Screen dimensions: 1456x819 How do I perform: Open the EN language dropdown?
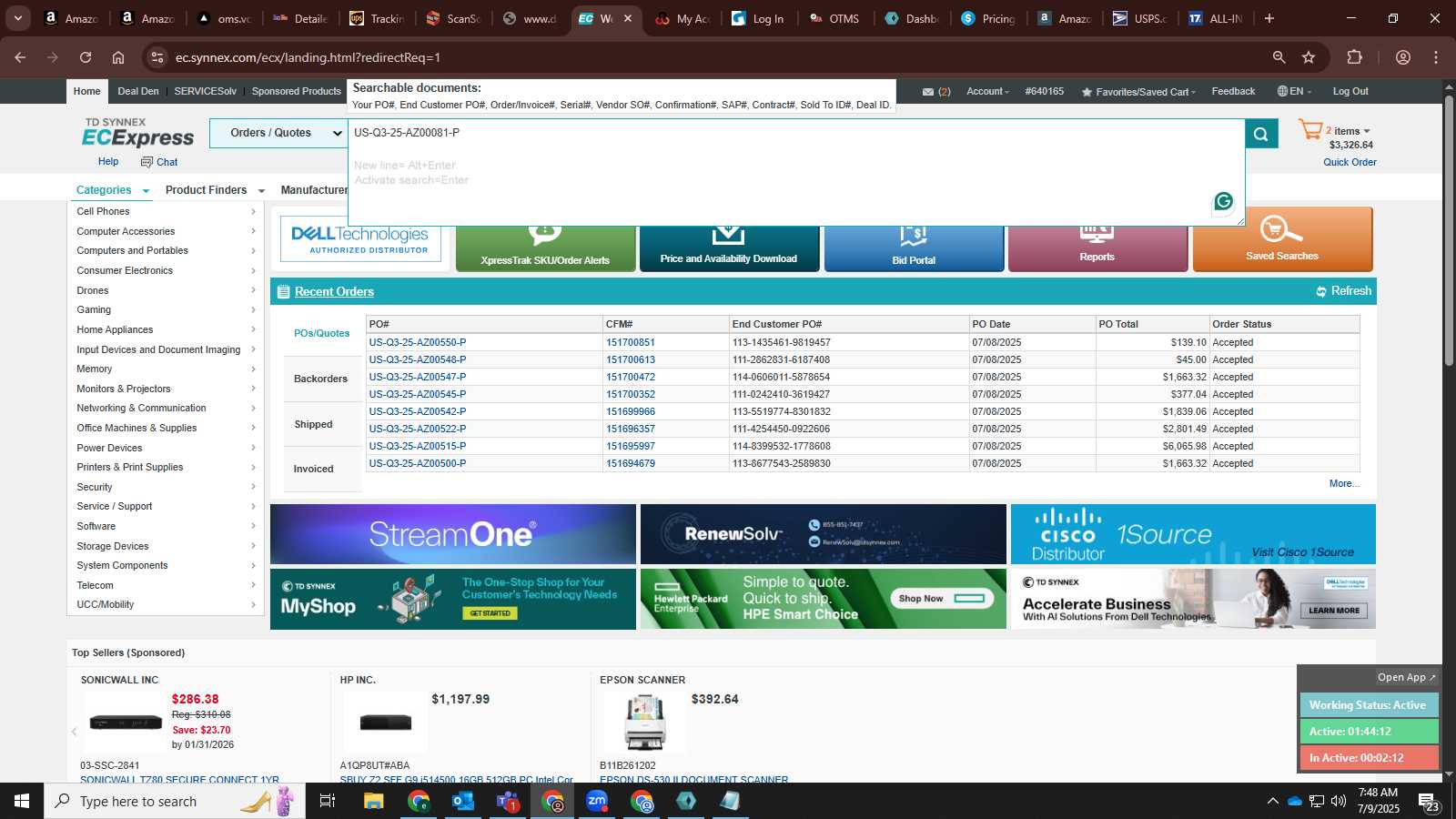pyautogui.click(x=1294, y=92)
